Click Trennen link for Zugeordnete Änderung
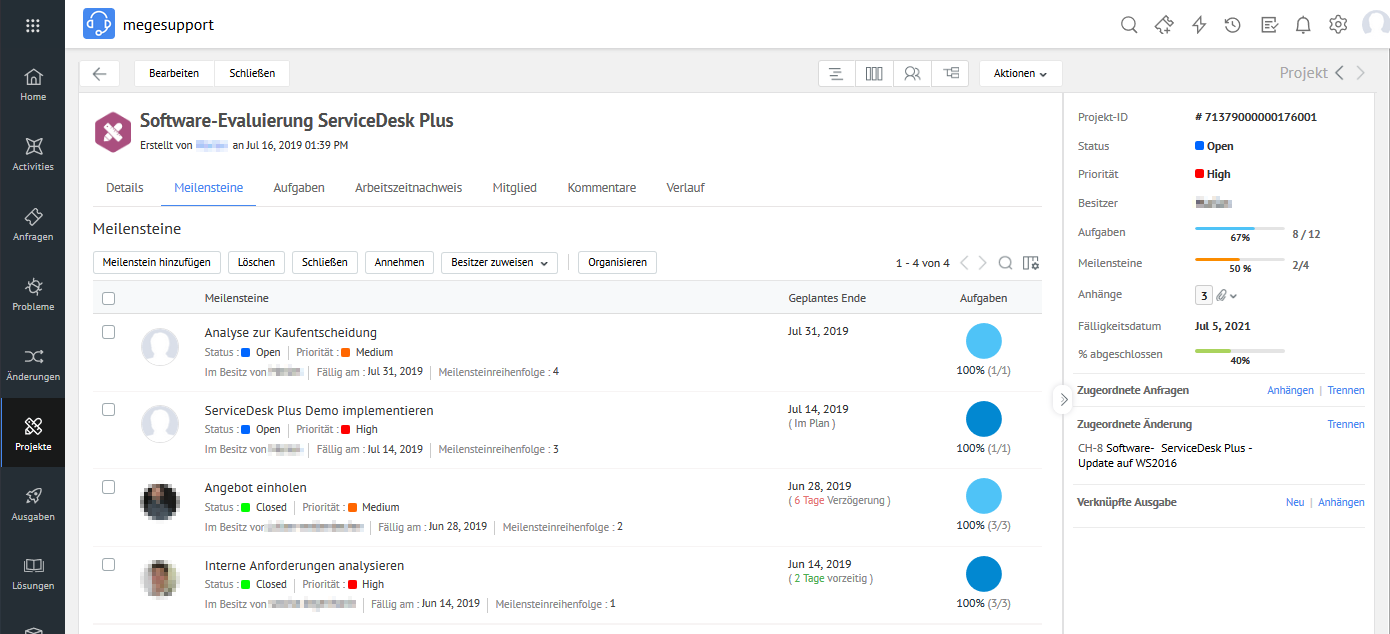 pos(1346,424)
